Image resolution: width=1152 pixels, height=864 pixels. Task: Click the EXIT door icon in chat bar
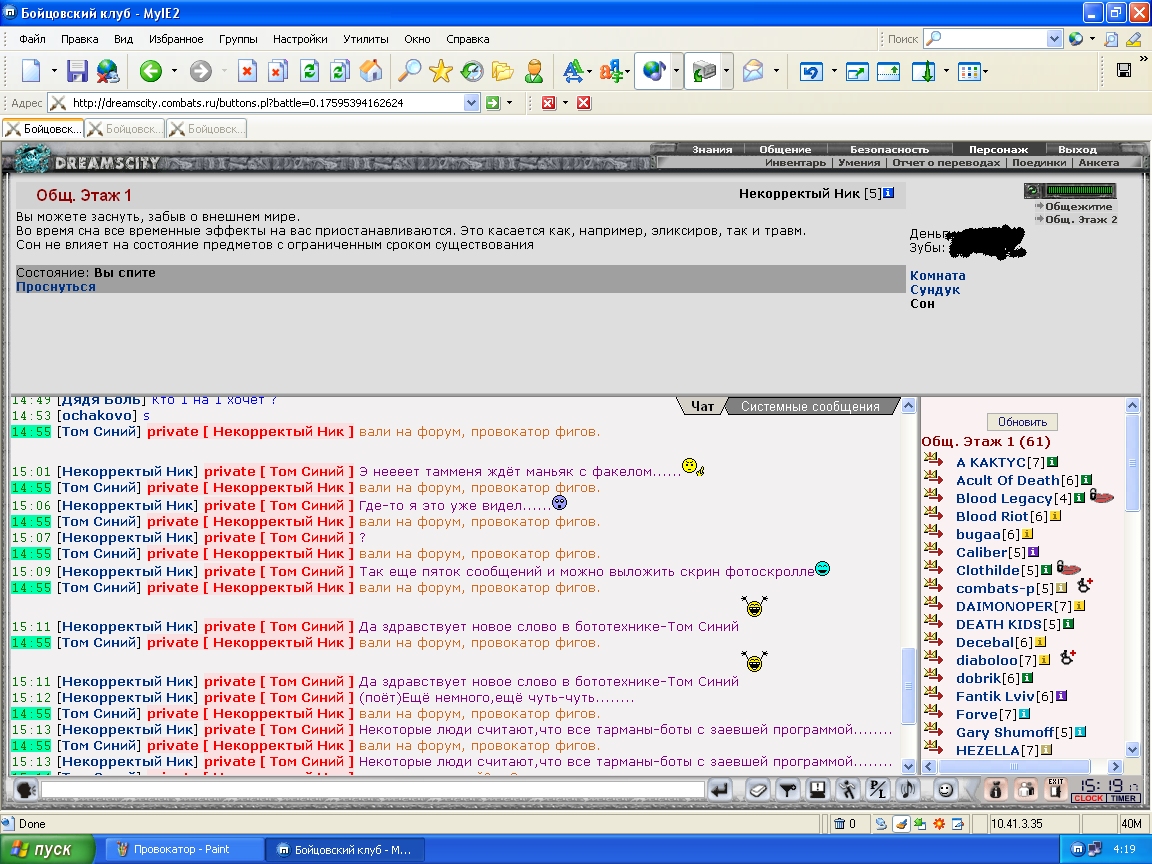(x=1055, y=789)
